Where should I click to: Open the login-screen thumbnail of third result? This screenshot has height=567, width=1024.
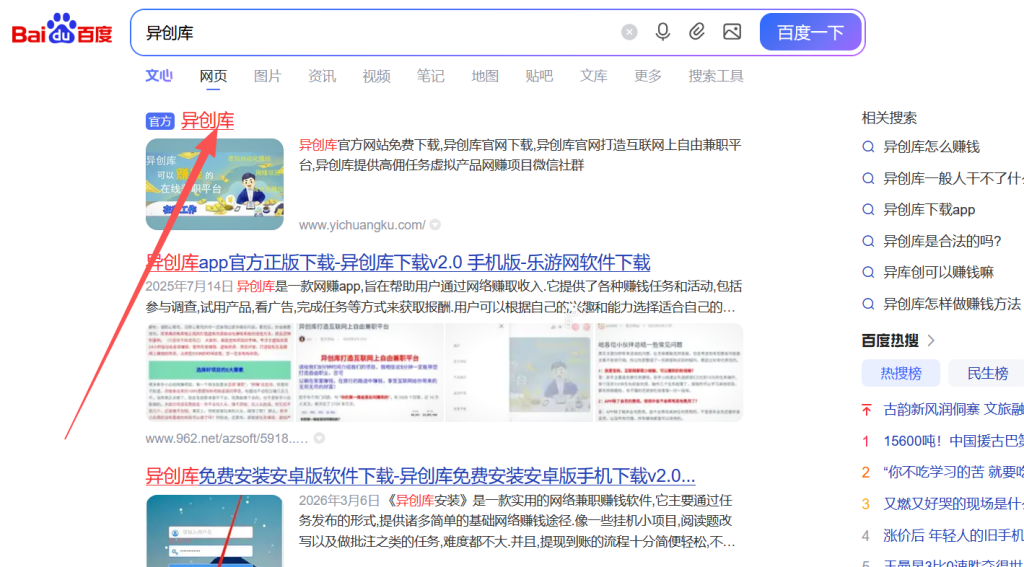[x=215, y=531]
